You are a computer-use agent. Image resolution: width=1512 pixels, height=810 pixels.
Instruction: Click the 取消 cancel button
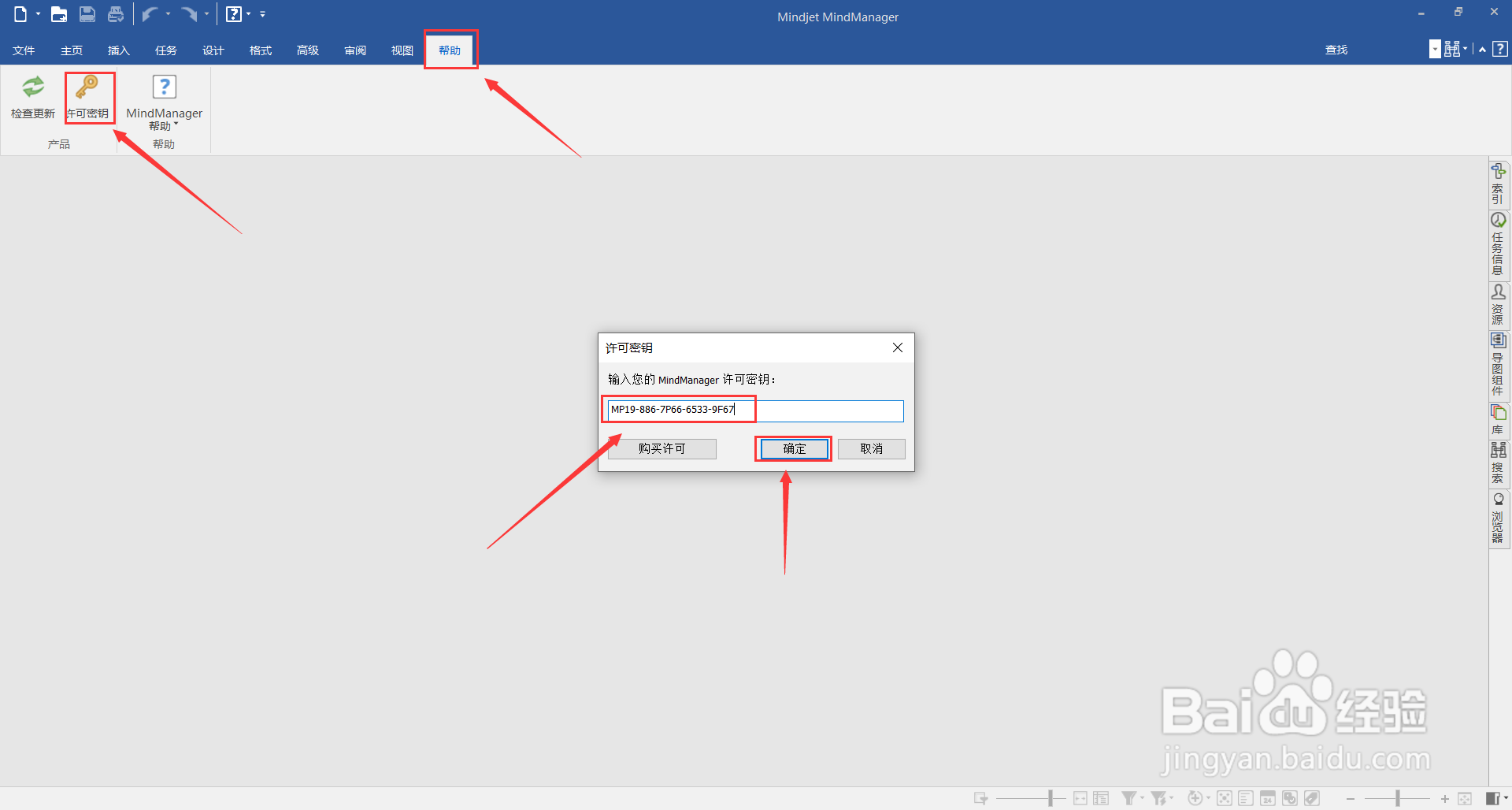coord(871,448)
